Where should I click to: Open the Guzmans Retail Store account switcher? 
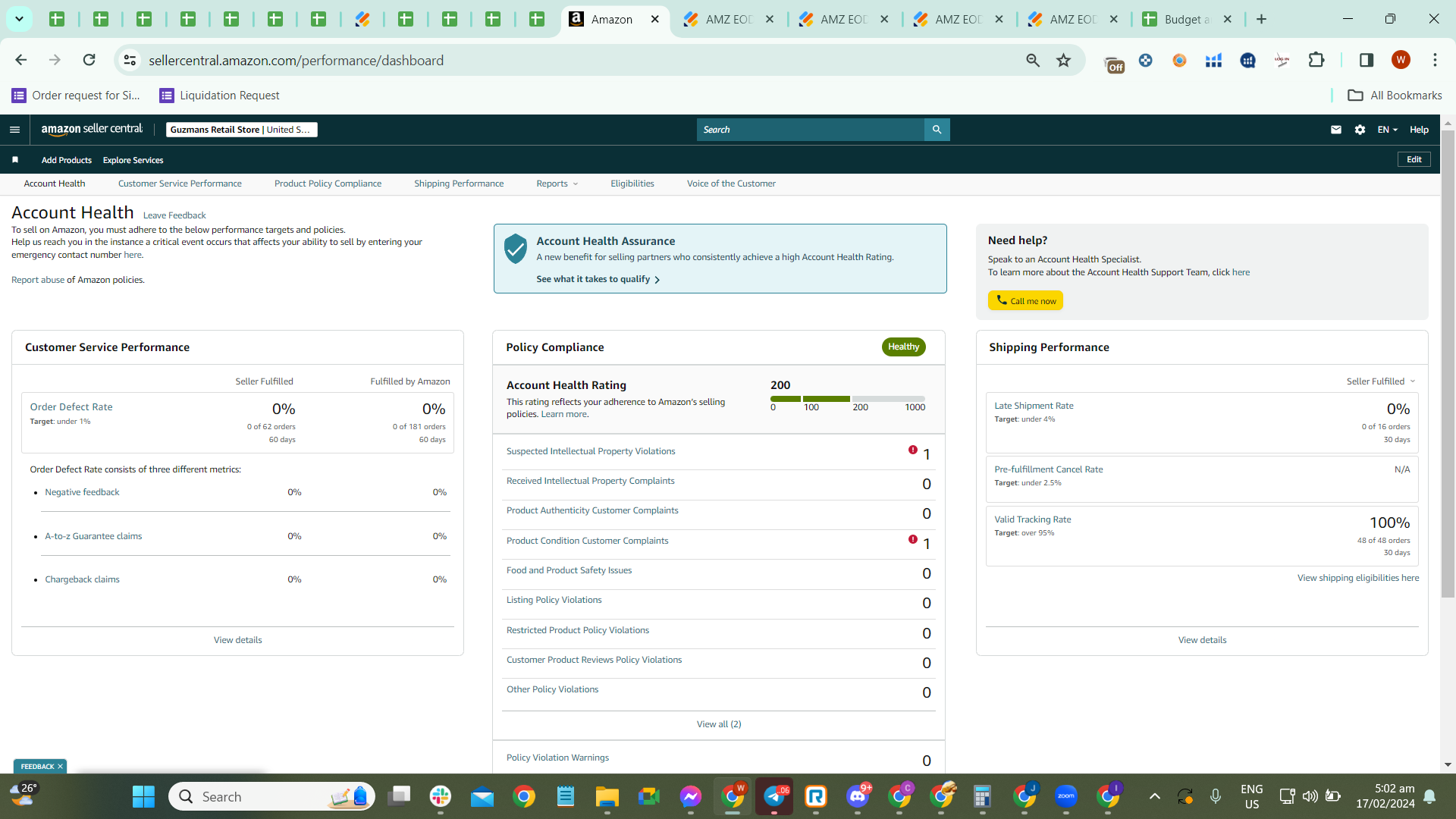click(241, 130)
